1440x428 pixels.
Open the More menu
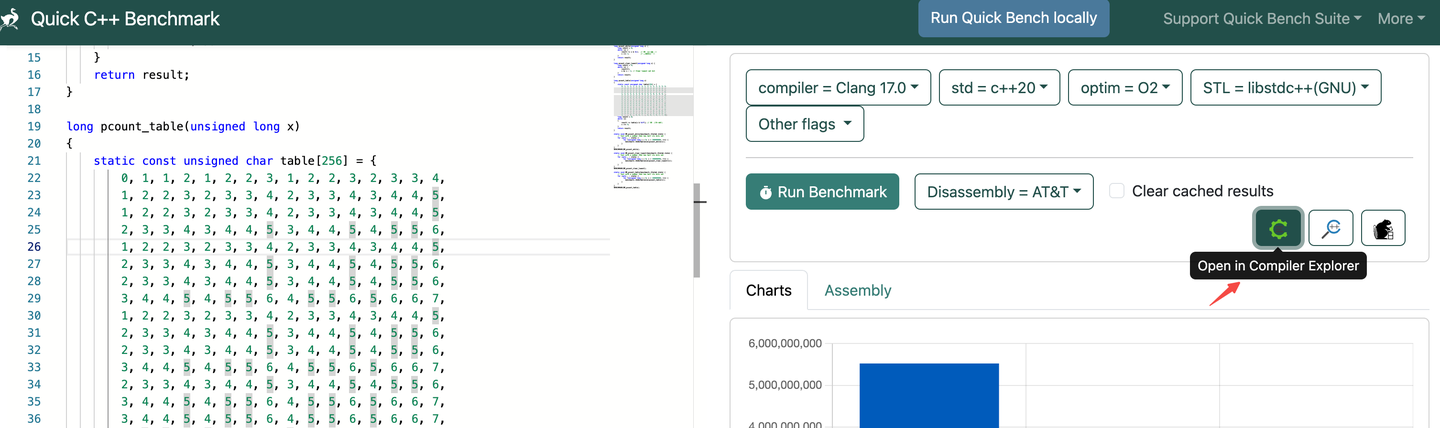pyautogui.click(x=1401, y=19)
